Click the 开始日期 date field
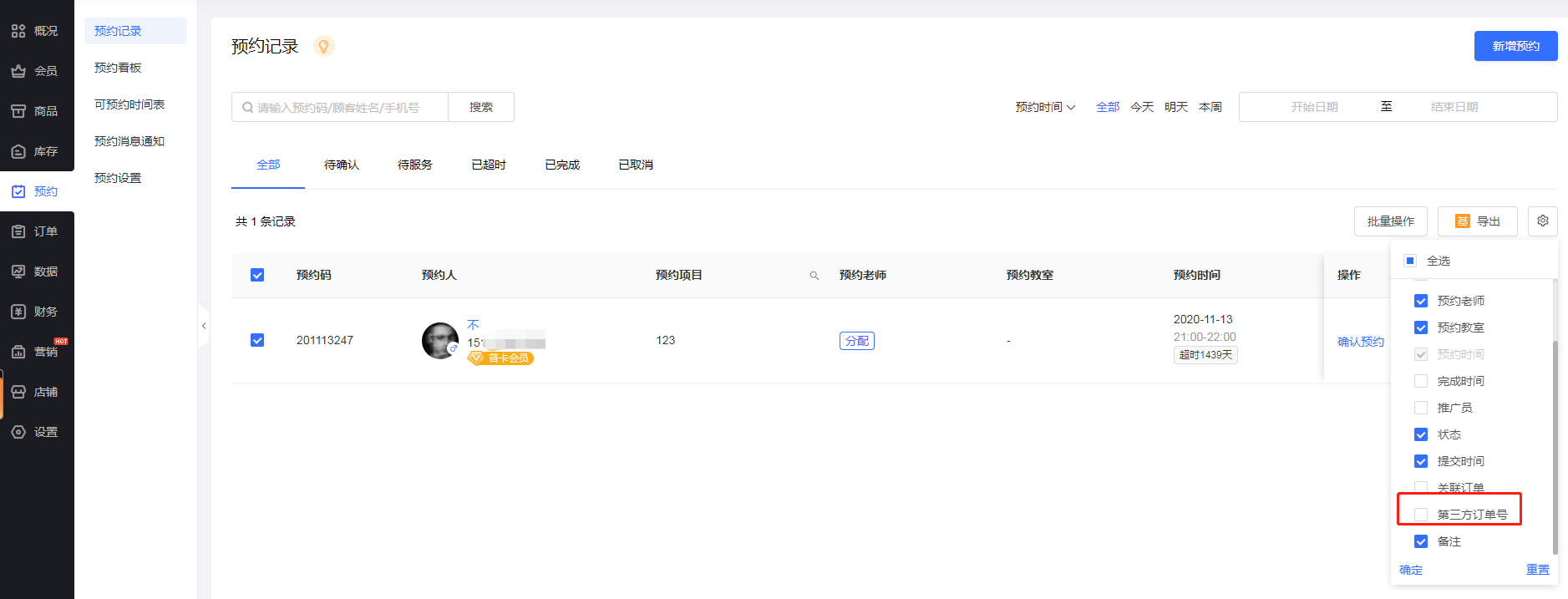The image size is (1568, 599). click(1314, 107)
